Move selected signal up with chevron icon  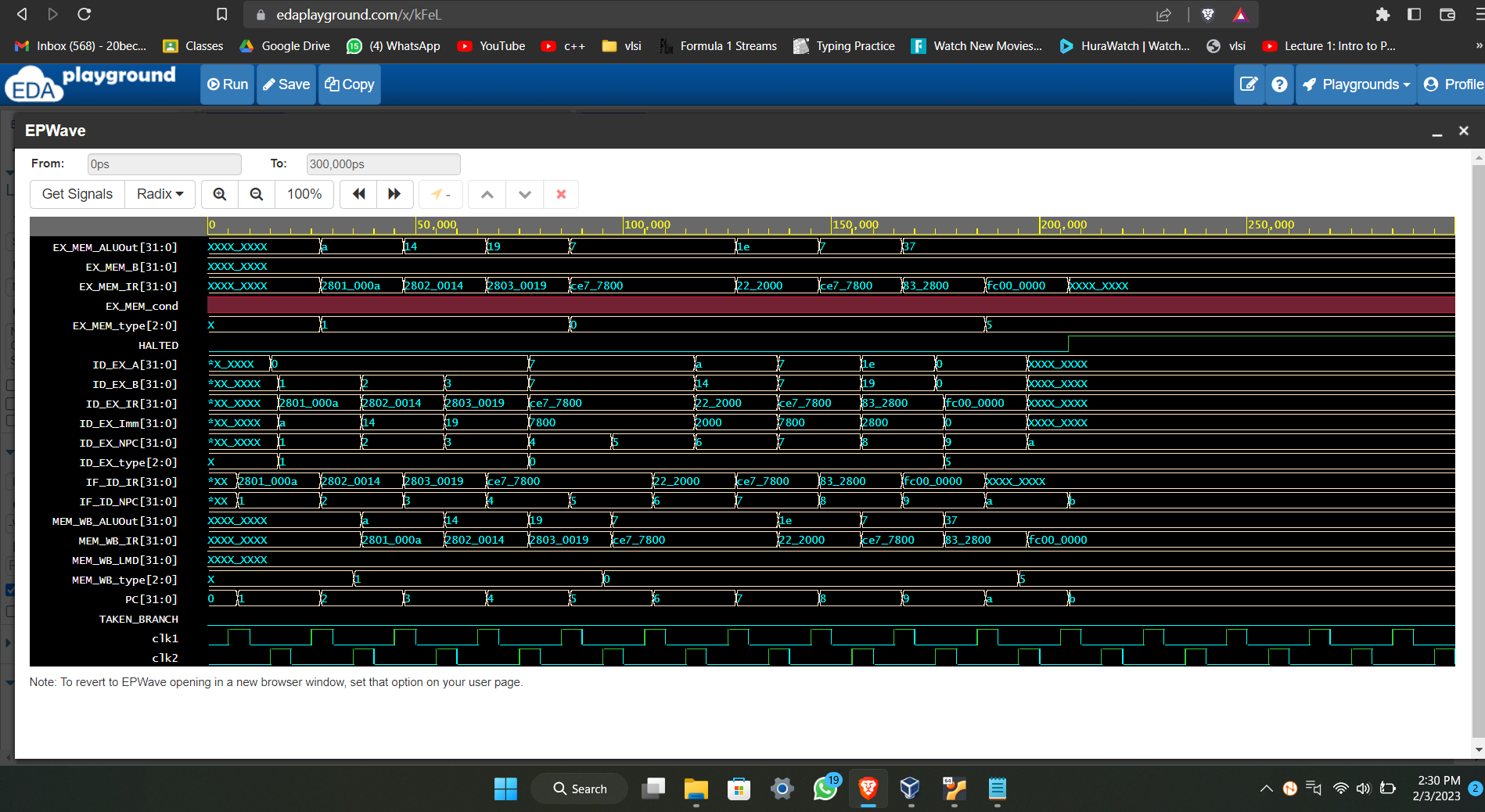[x=486, y=194]
